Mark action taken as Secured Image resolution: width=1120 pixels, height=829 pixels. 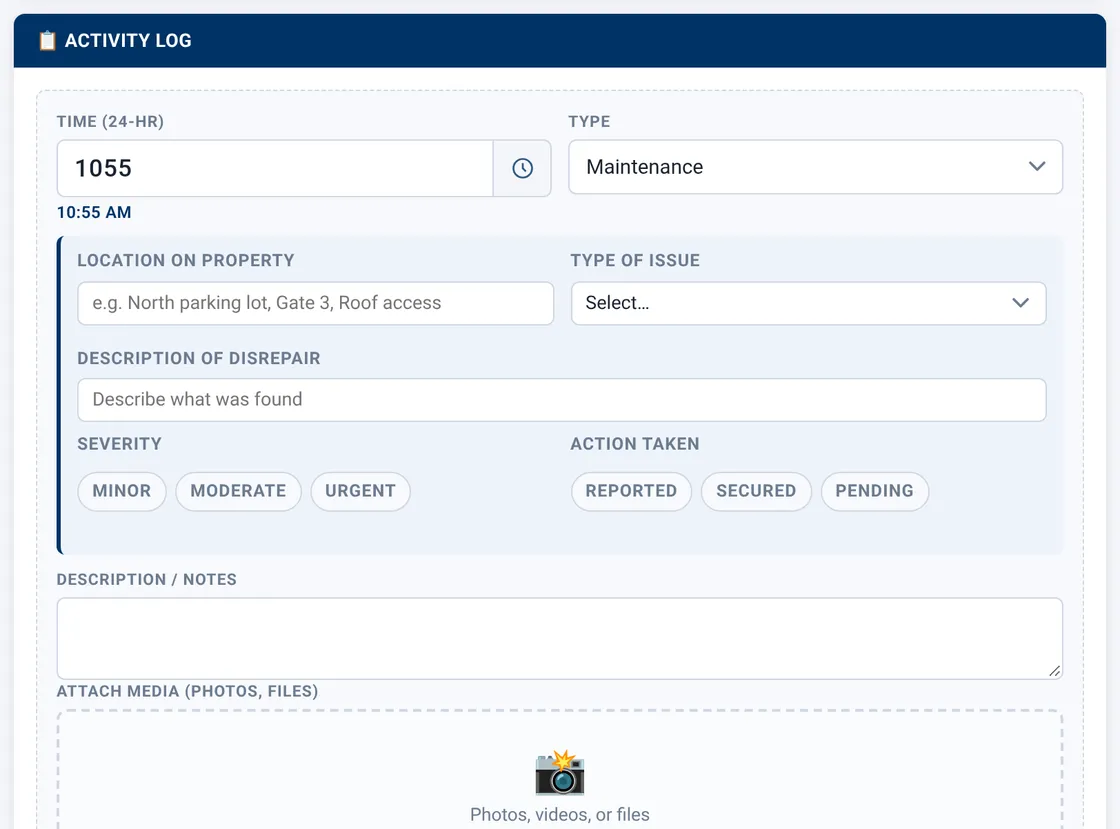point(756,491)
